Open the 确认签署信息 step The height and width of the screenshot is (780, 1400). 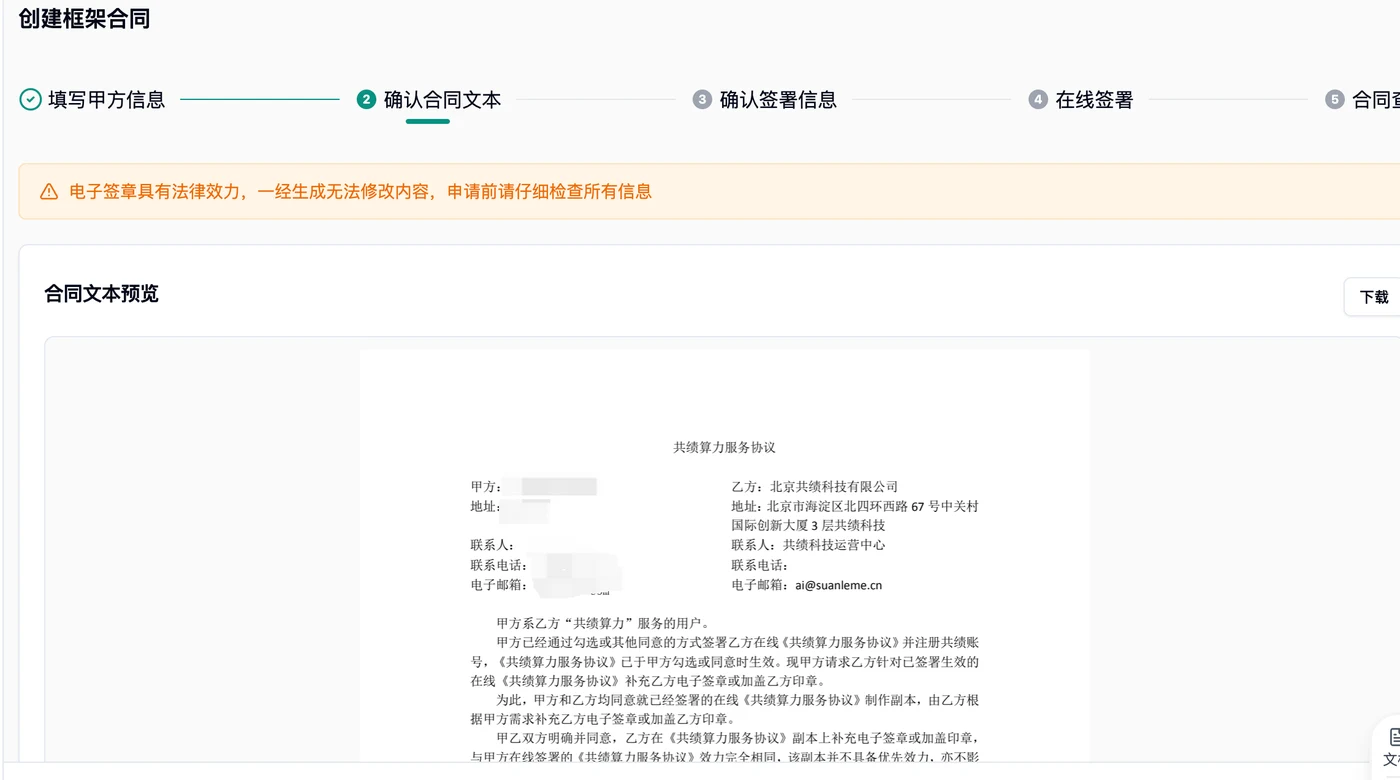779,100
